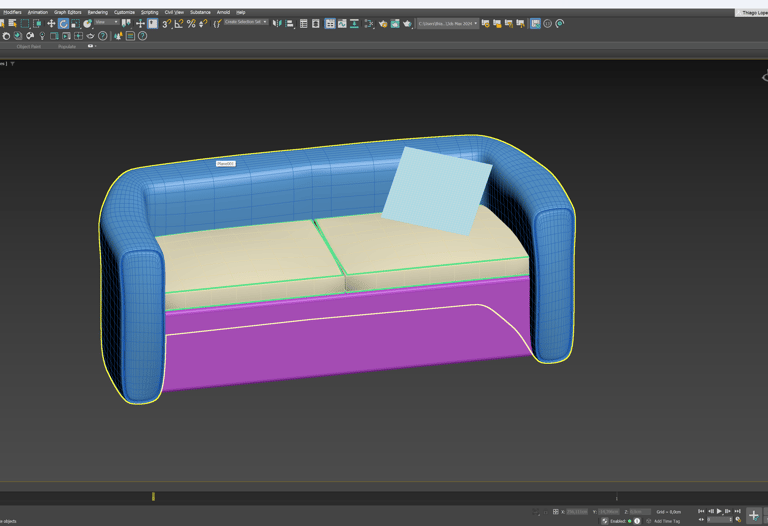This screenshot has height=526, width=768.
Task: Activate the Select and Rotate tool
Action: (x=63, y=23)
